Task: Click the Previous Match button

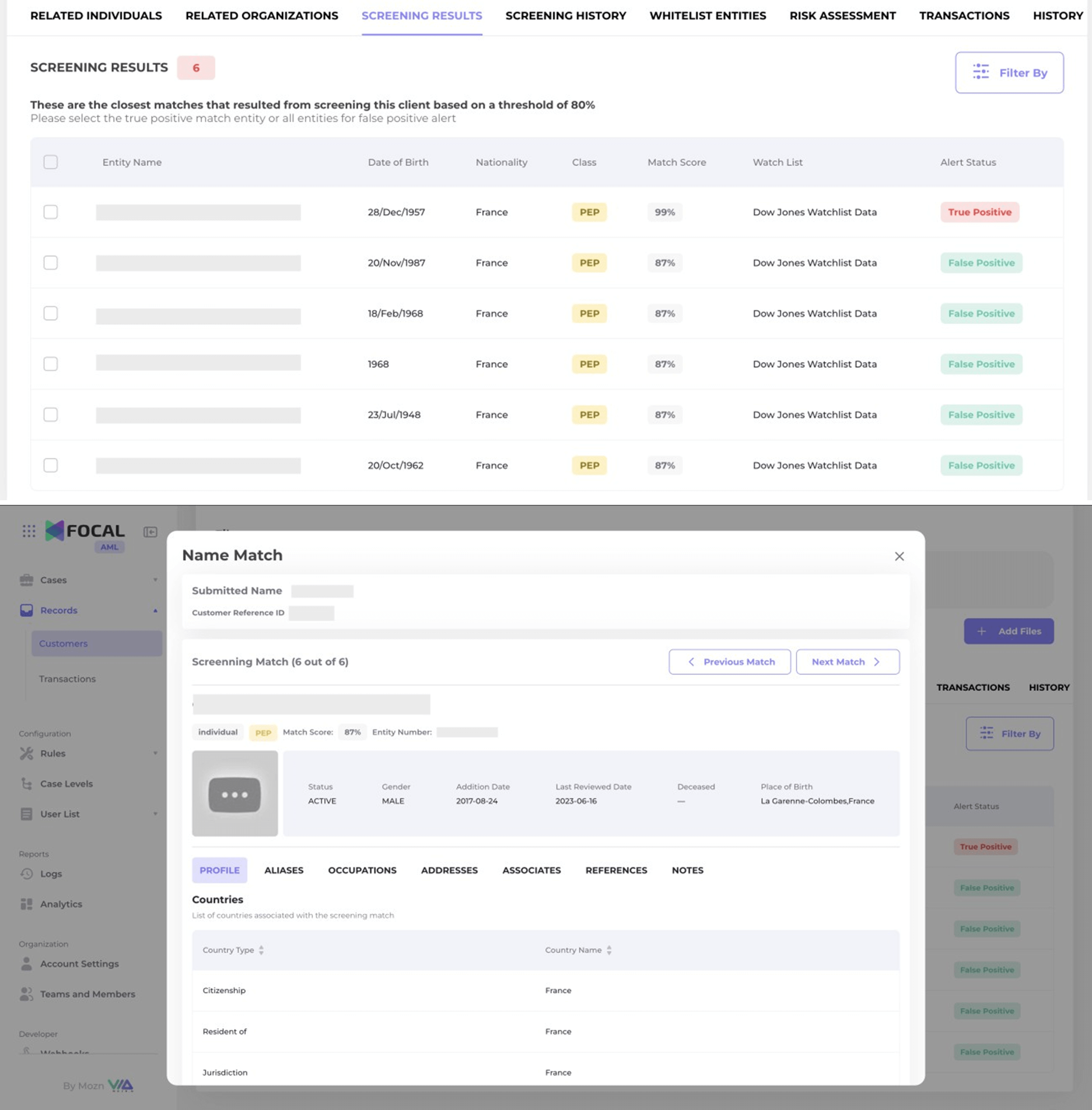Action: pyautogui.click(x=730, y=662)
